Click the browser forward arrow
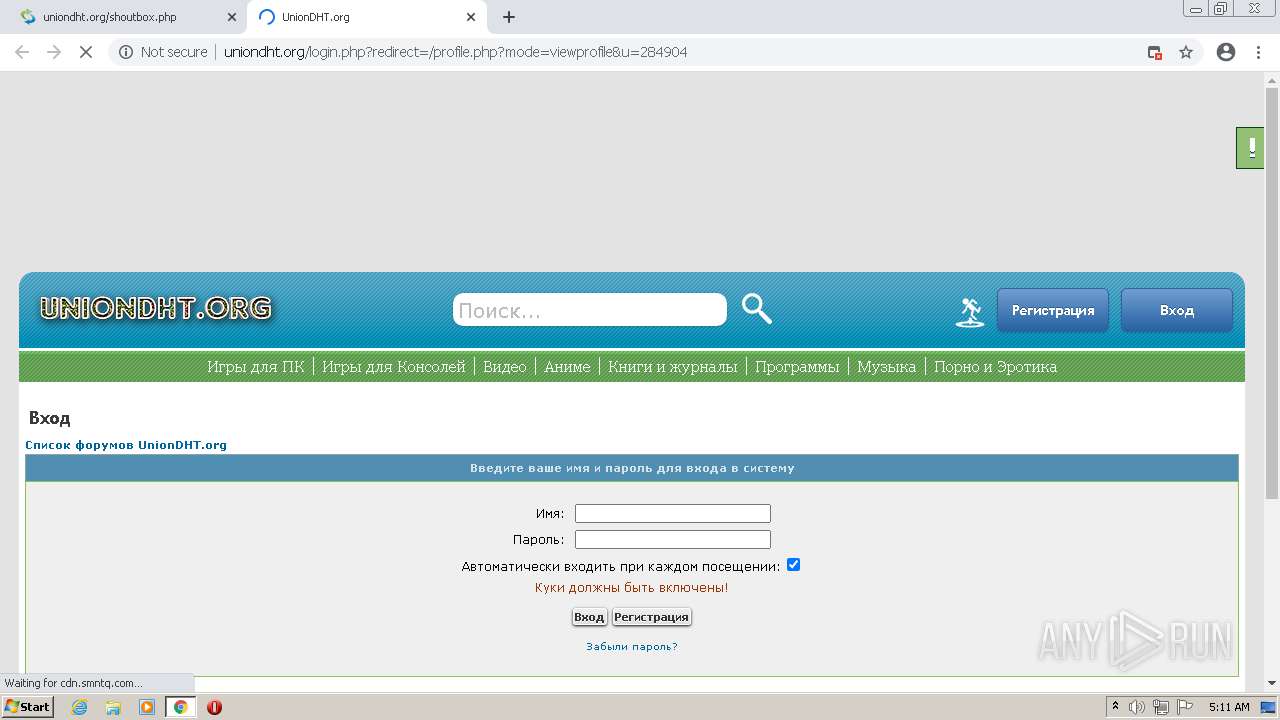This screenshot has height=720, width=1280. tap(54, 52)
